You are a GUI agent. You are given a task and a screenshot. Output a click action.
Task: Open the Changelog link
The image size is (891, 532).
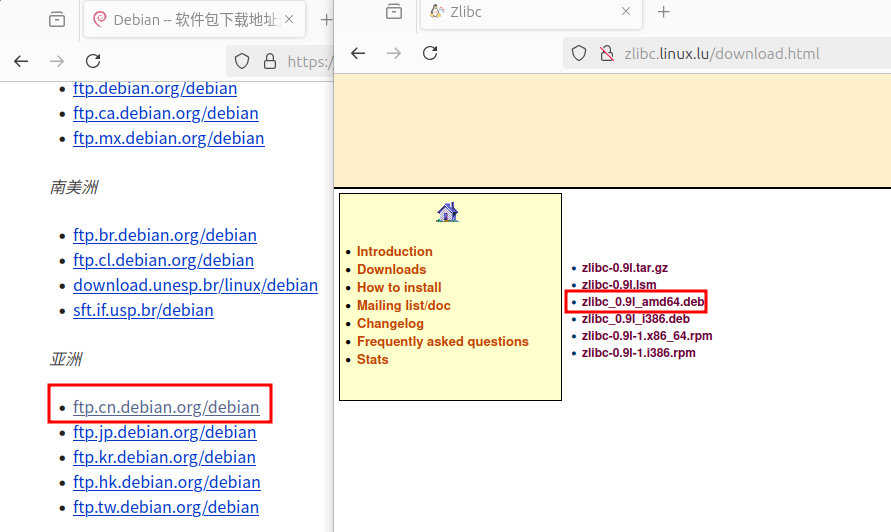point(390,323)
